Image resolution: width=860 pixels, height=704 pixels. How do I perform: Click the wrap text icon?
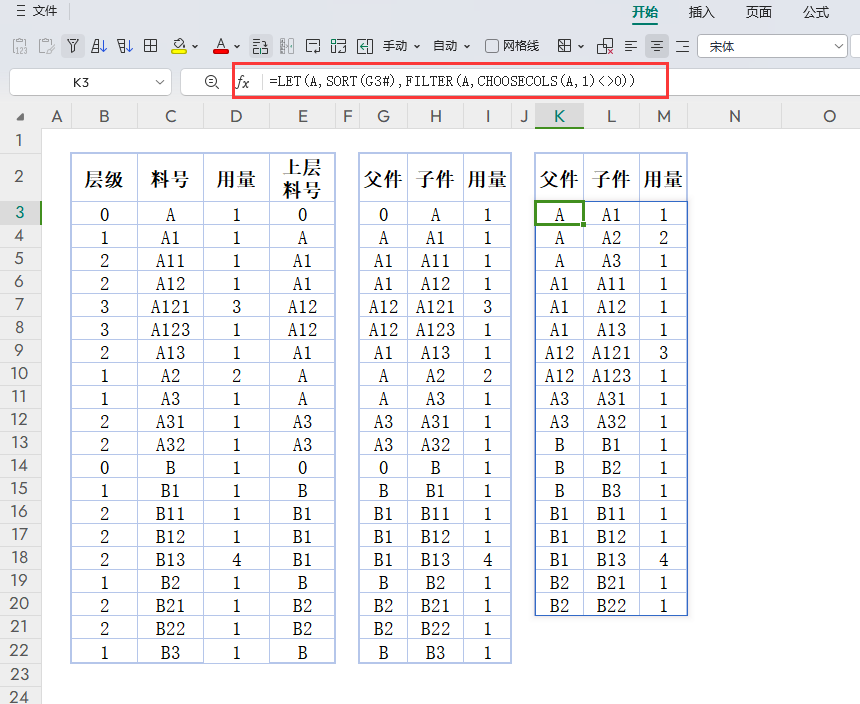click(x=313, y=46)
